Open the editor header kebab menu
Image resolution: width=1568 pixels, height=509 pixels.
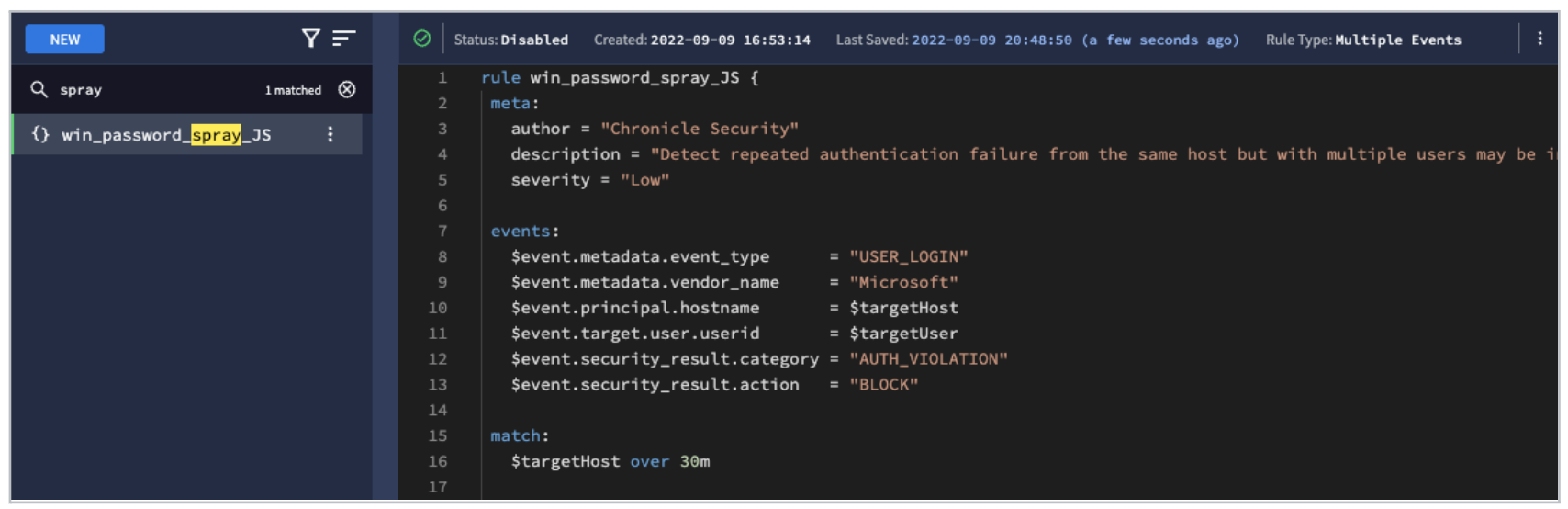point(1540,39)
